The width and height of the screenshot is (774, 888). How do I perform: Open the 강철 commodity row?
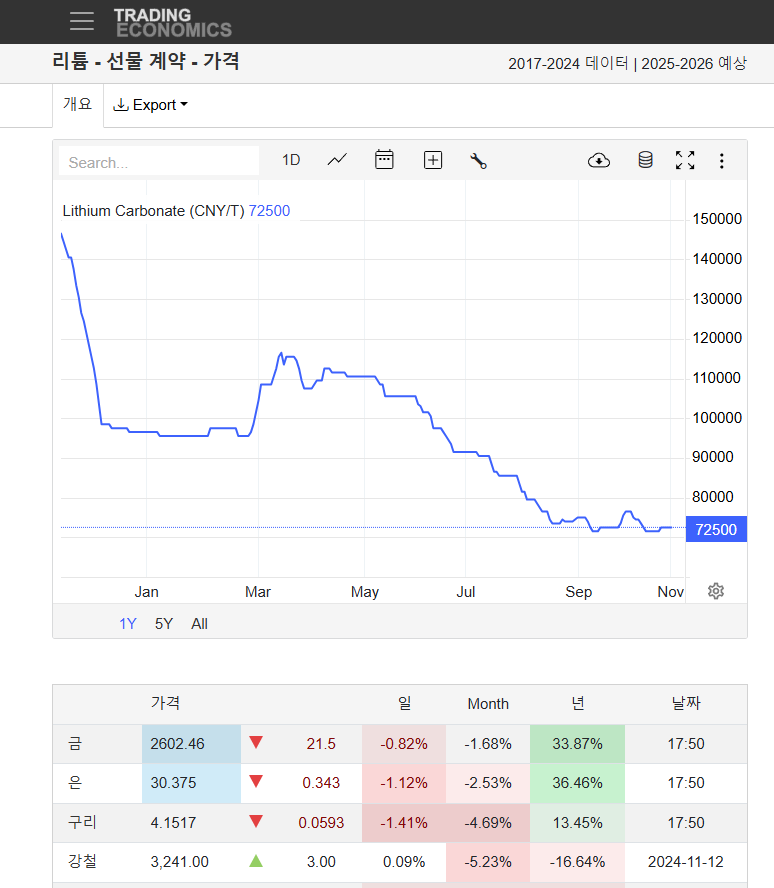click(400, 862)
